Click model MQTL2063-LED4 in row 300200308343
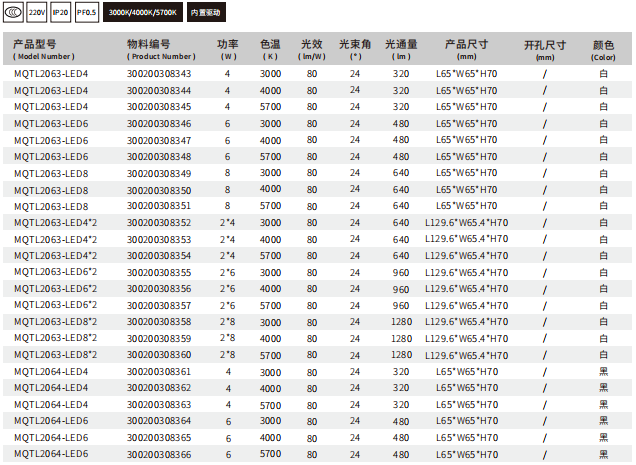636x465 pixels. (51, 74)
